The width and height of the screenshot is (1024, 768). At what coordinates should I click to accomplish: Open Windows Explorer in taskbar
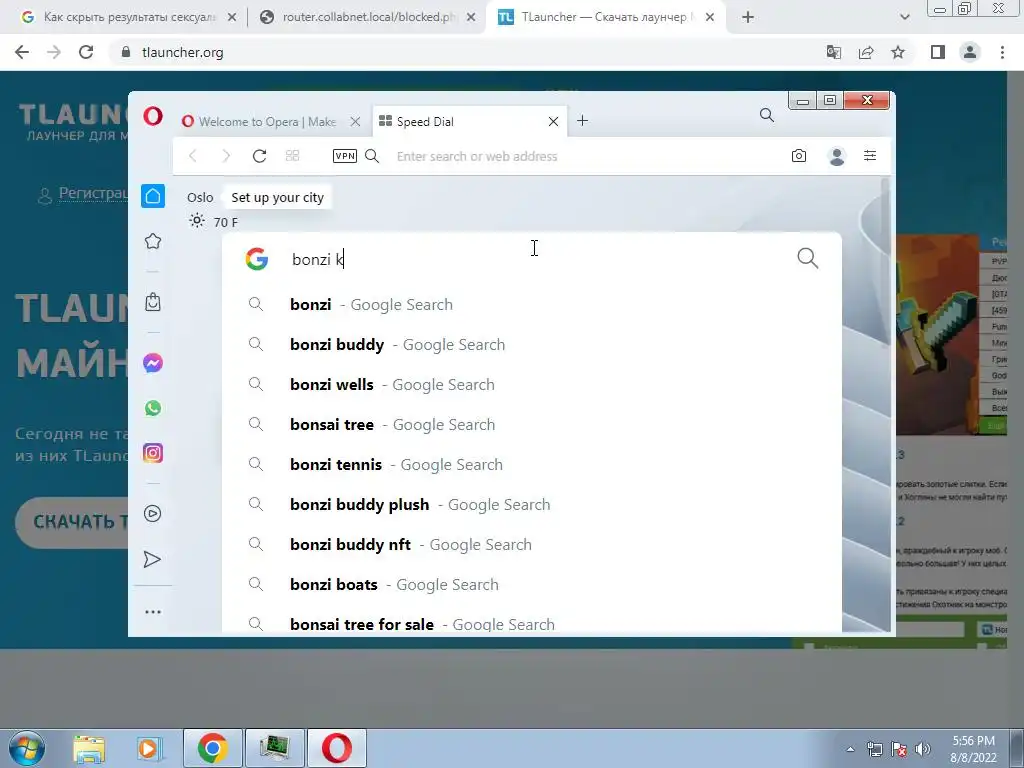89,748
